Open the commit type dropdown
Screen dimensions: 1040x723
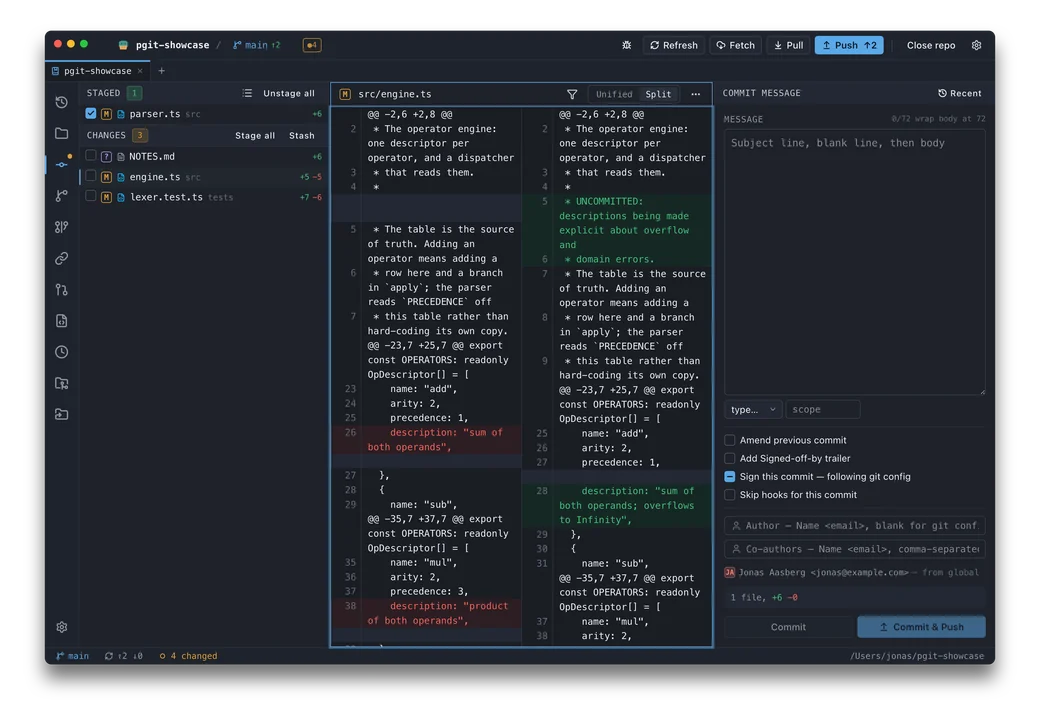(x=753, y=410)
